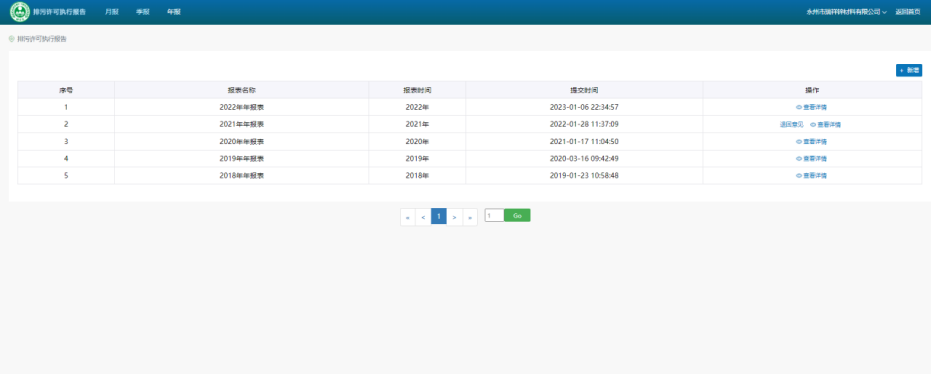Click the 2019年年报表 name cell
The width and height of the screenshot is (931, 374).
[x=242, y=159]
